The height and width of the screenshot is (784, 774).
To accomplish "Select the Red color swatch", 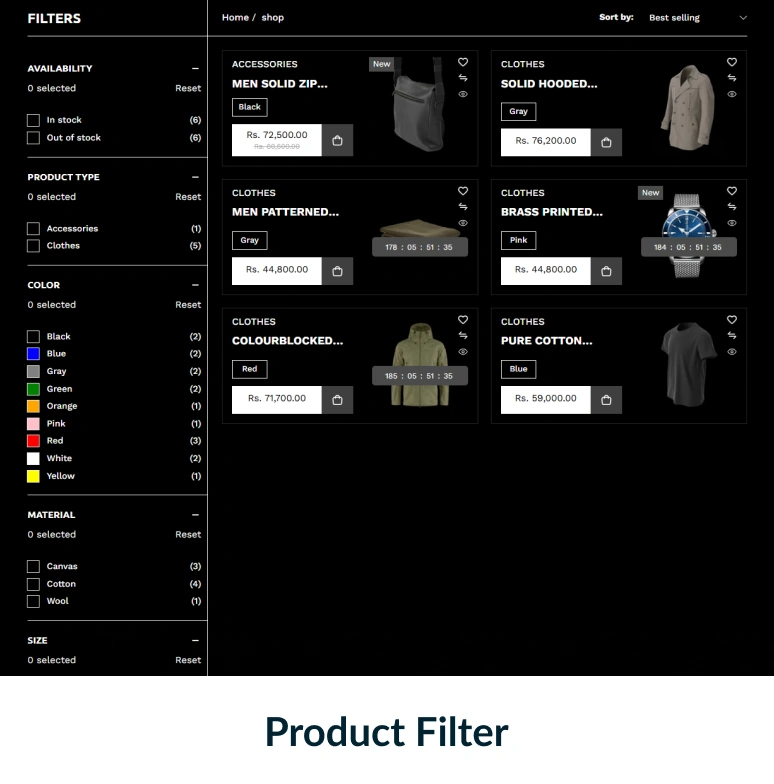I will tap(34, 441).
